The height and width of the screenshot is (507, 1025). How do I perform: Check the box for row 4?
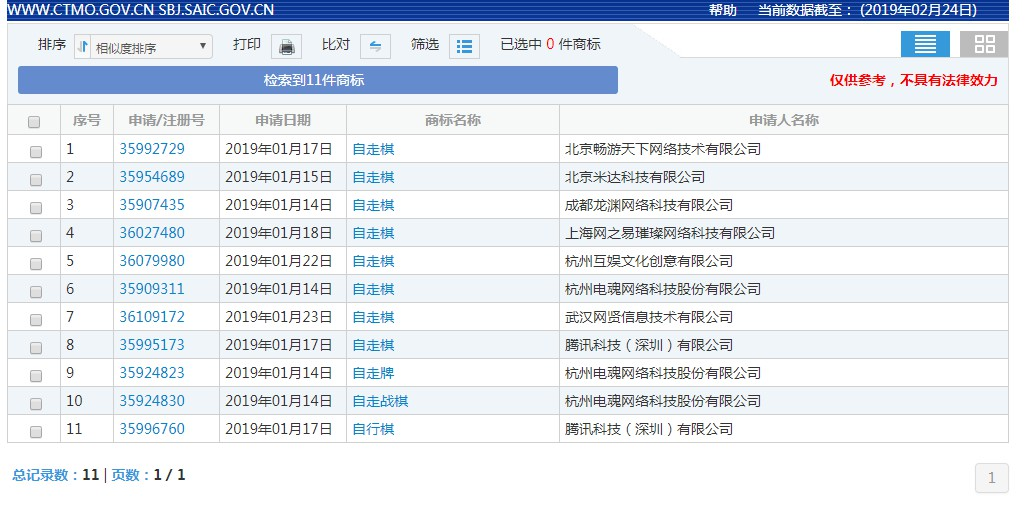pyautogui.click(x=35, y=235)
